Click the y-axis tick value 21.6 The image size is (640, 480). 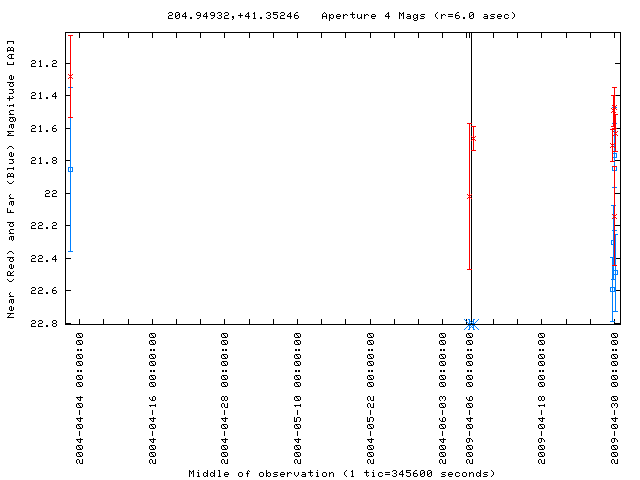point(44,129)
